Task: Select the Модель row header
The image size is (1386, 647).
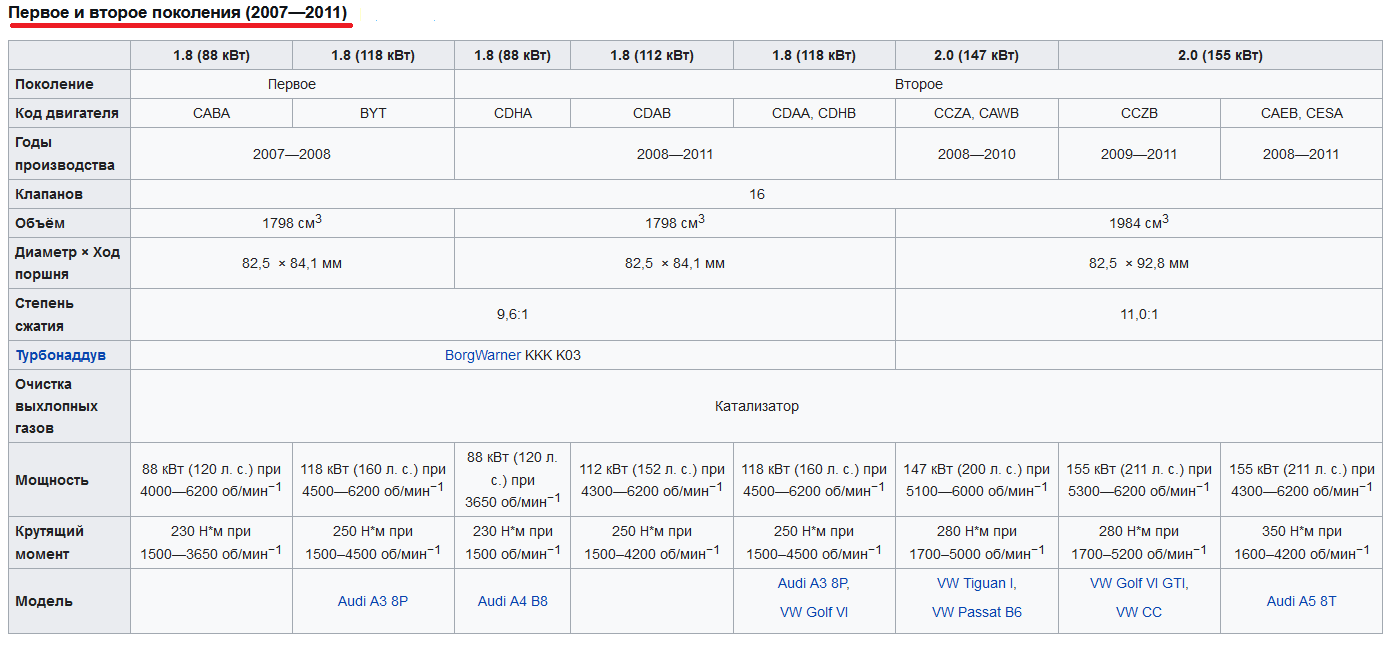Action: pyautogui.click(x=70, y=601)
